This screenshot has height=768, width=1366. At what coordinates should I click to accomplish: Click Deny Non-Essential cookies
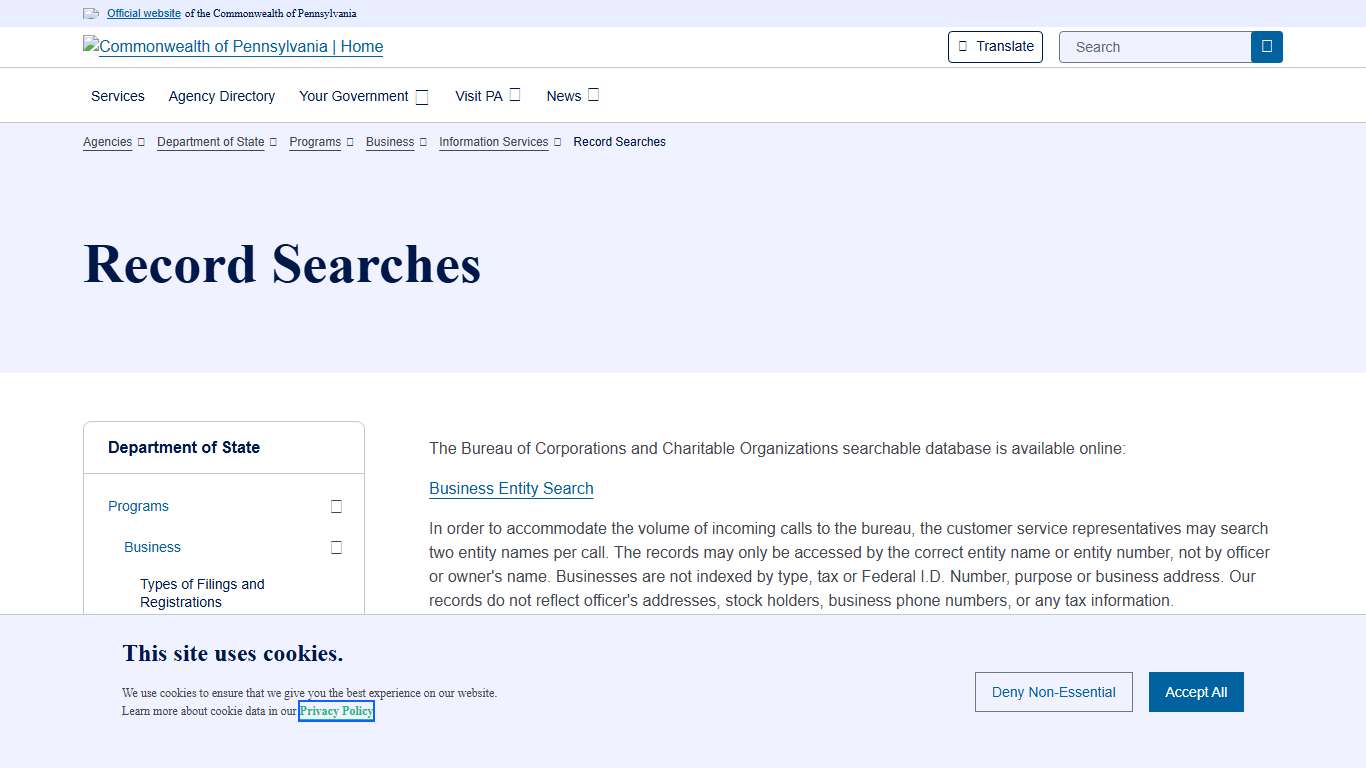pyautogui.click(x=1053, y=691)
